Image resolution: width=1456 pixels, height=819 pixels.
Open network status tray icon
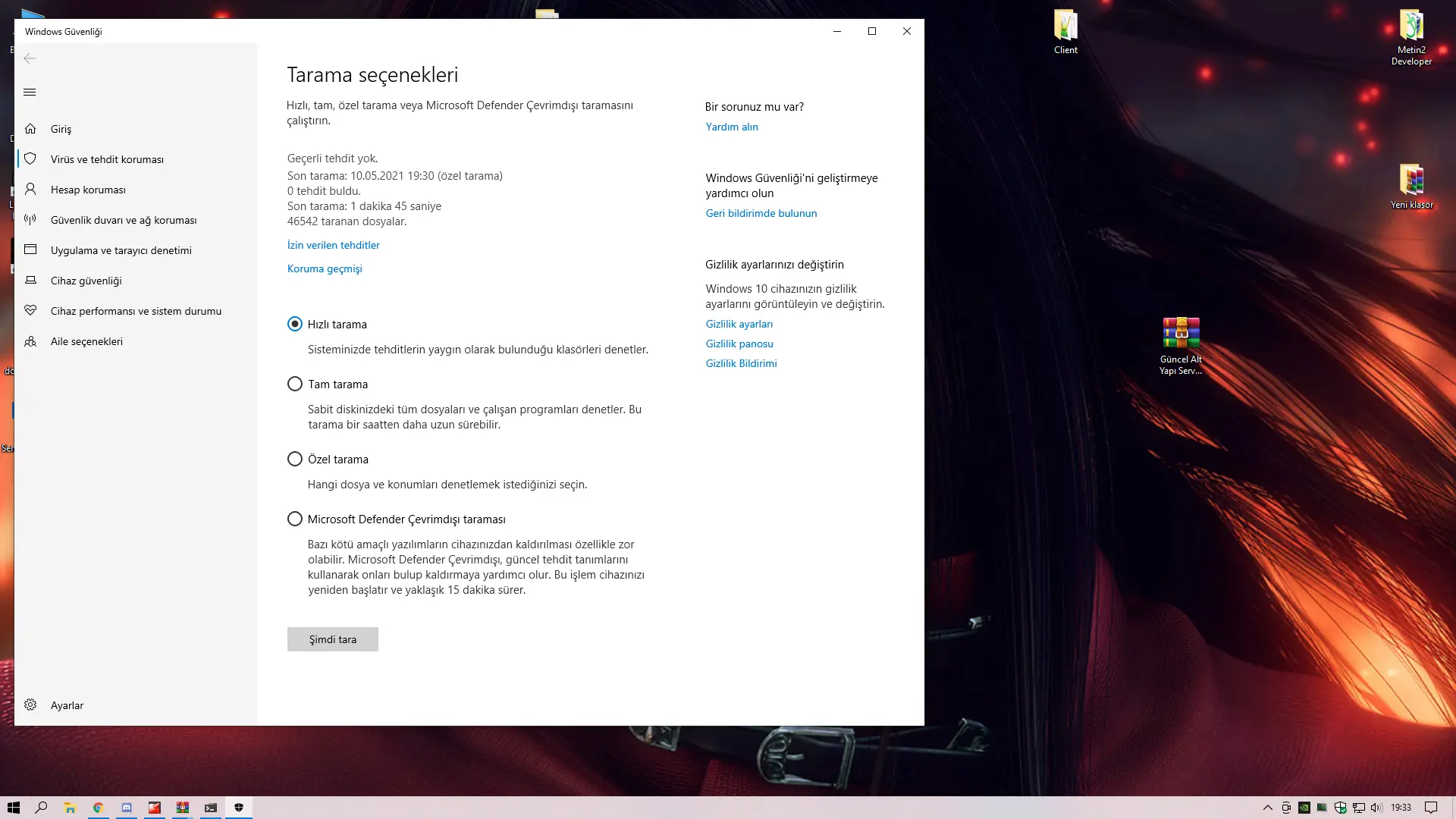tap(1359, 808)
